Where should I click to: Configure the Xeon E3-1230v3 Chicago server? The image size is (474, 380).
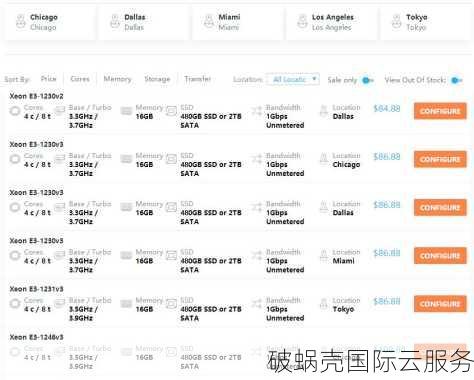tap(440, 159)
